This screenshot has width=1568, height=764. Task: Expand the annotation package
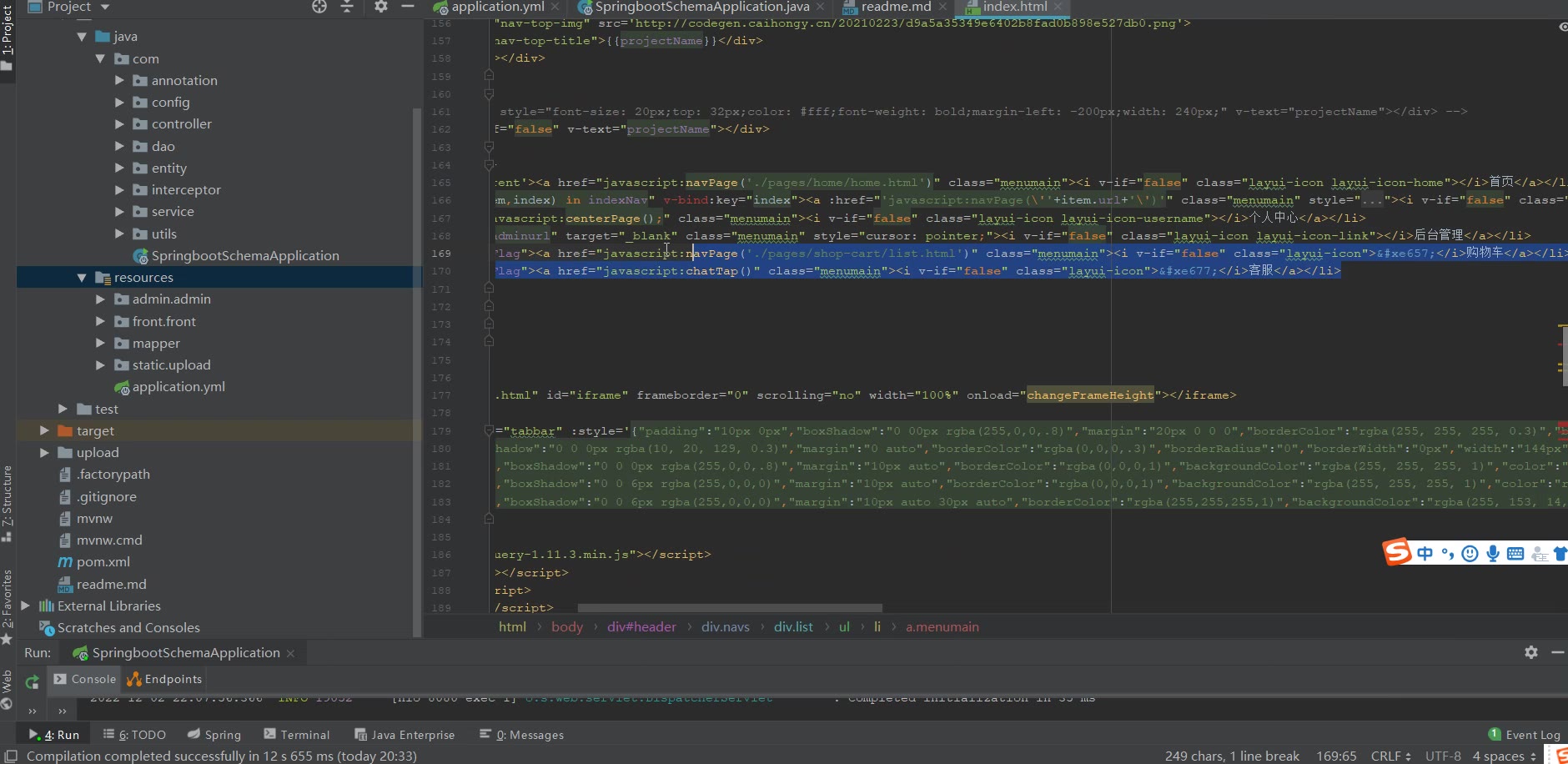(x=119, y=80)
